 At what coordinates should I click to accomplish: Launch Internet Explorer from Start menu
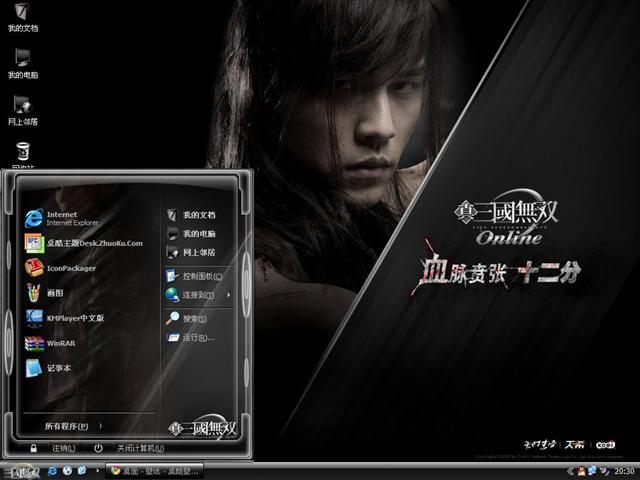point(62,218)
